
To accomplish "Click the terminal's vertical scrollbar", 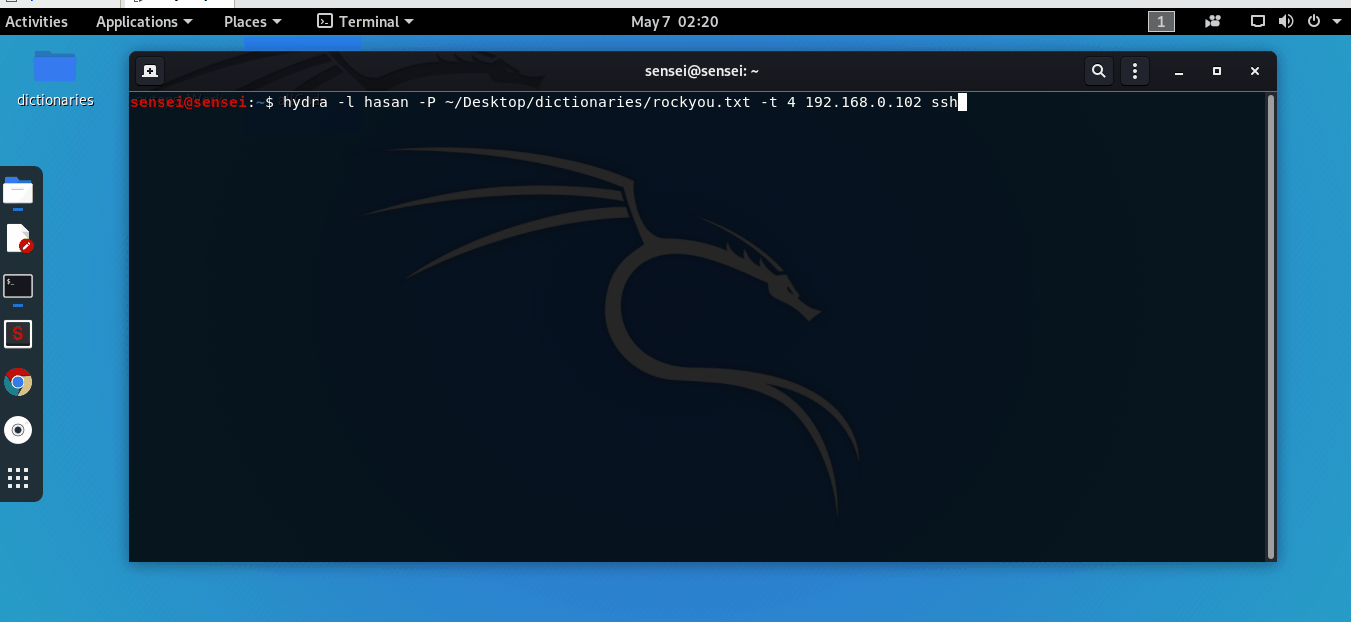I will click(1271, 326).
